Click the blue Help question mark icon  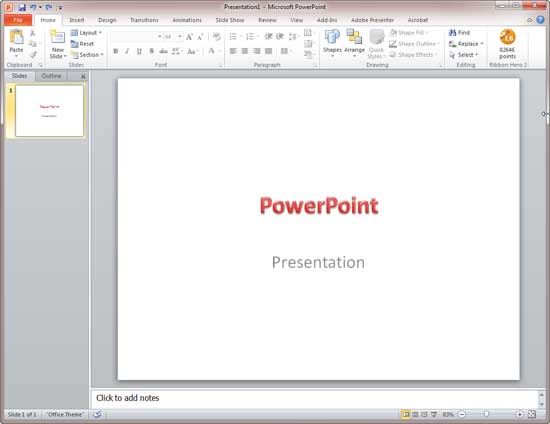pos(540,20)
